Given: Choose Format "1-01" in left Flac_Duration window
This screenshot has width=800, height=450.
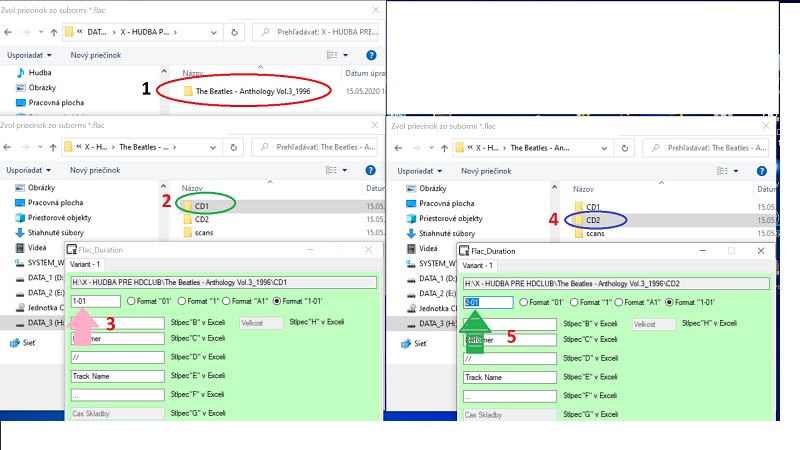Looking at the screenshot, I should coord(277,302).
